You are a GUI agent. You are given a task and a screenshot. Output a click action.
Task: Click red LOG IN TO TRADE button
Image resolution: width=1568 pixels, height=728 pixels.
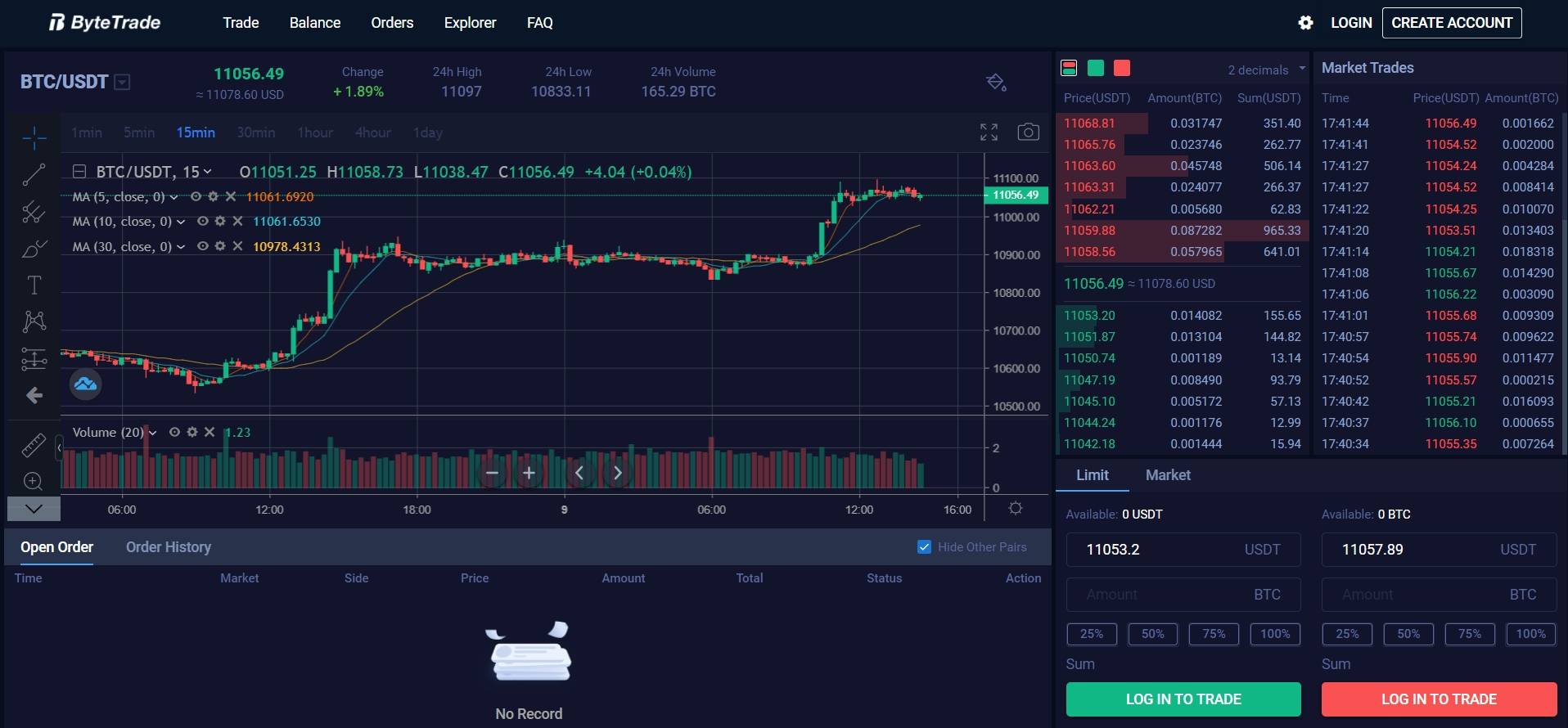[1439, 699]
